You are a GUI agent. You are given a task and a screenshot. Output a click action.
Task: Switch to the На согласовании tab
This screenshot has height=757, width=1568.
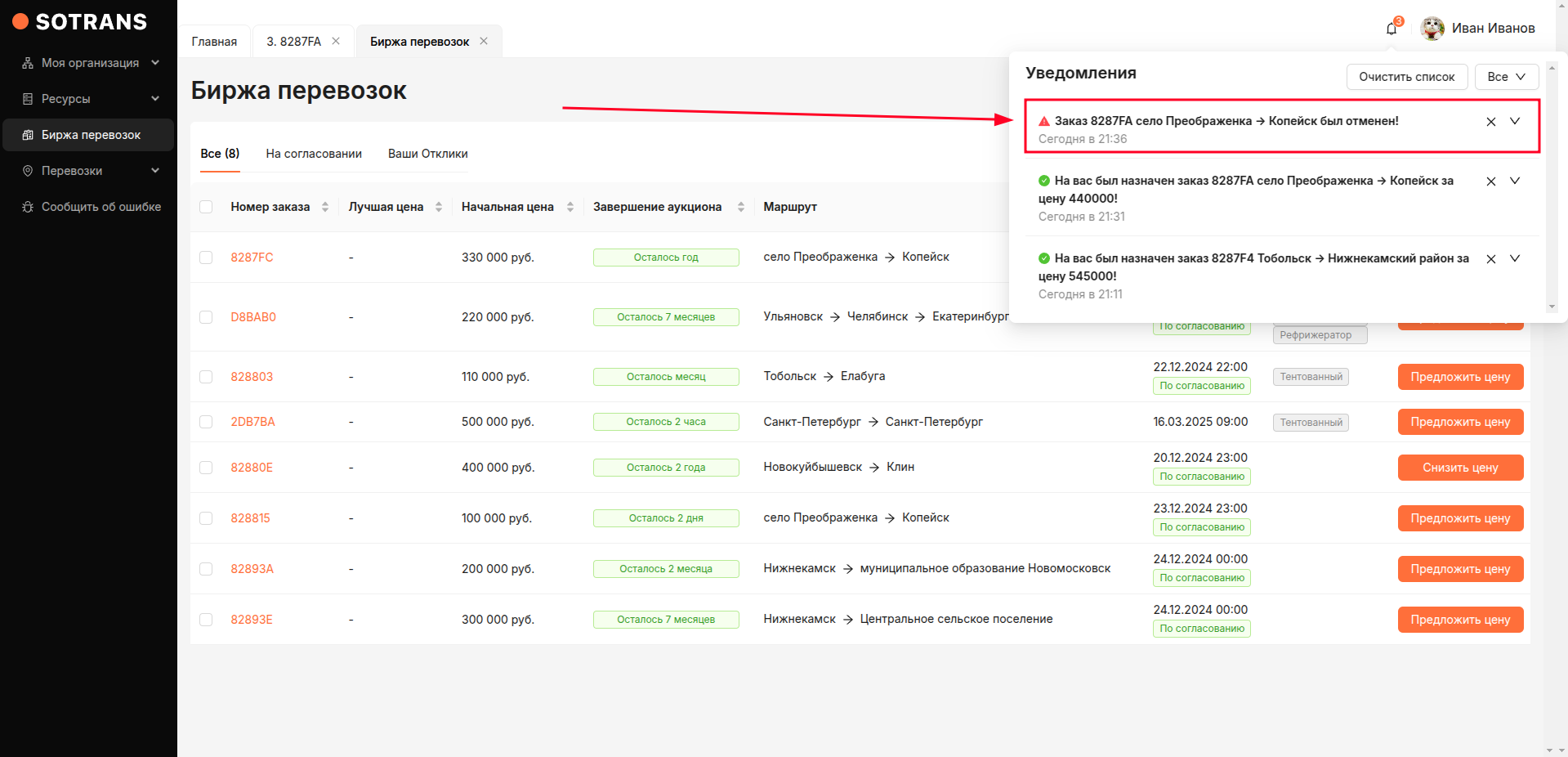pos(314,154)
